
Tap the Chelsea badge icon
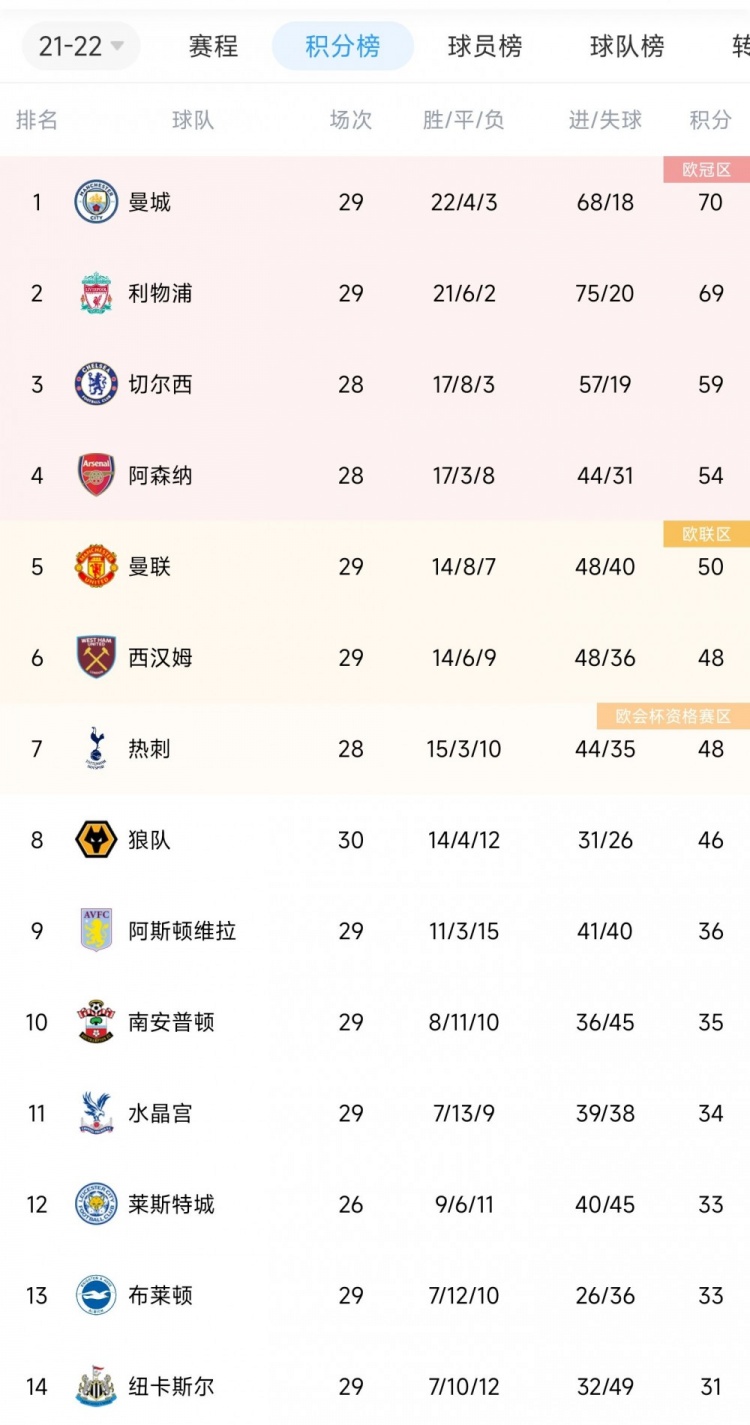[x=96, y=384]
